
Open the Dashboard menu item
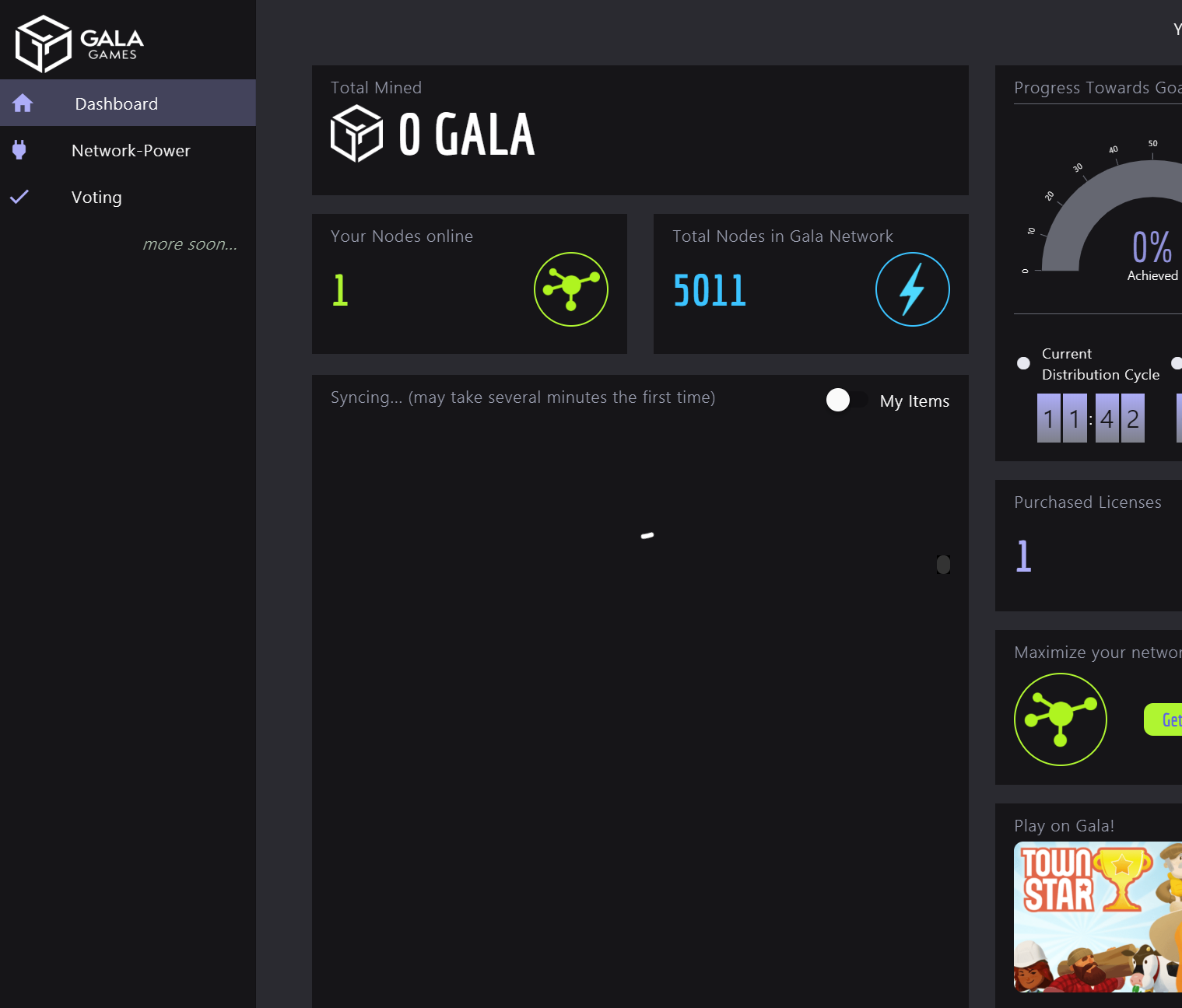[128, 103]
